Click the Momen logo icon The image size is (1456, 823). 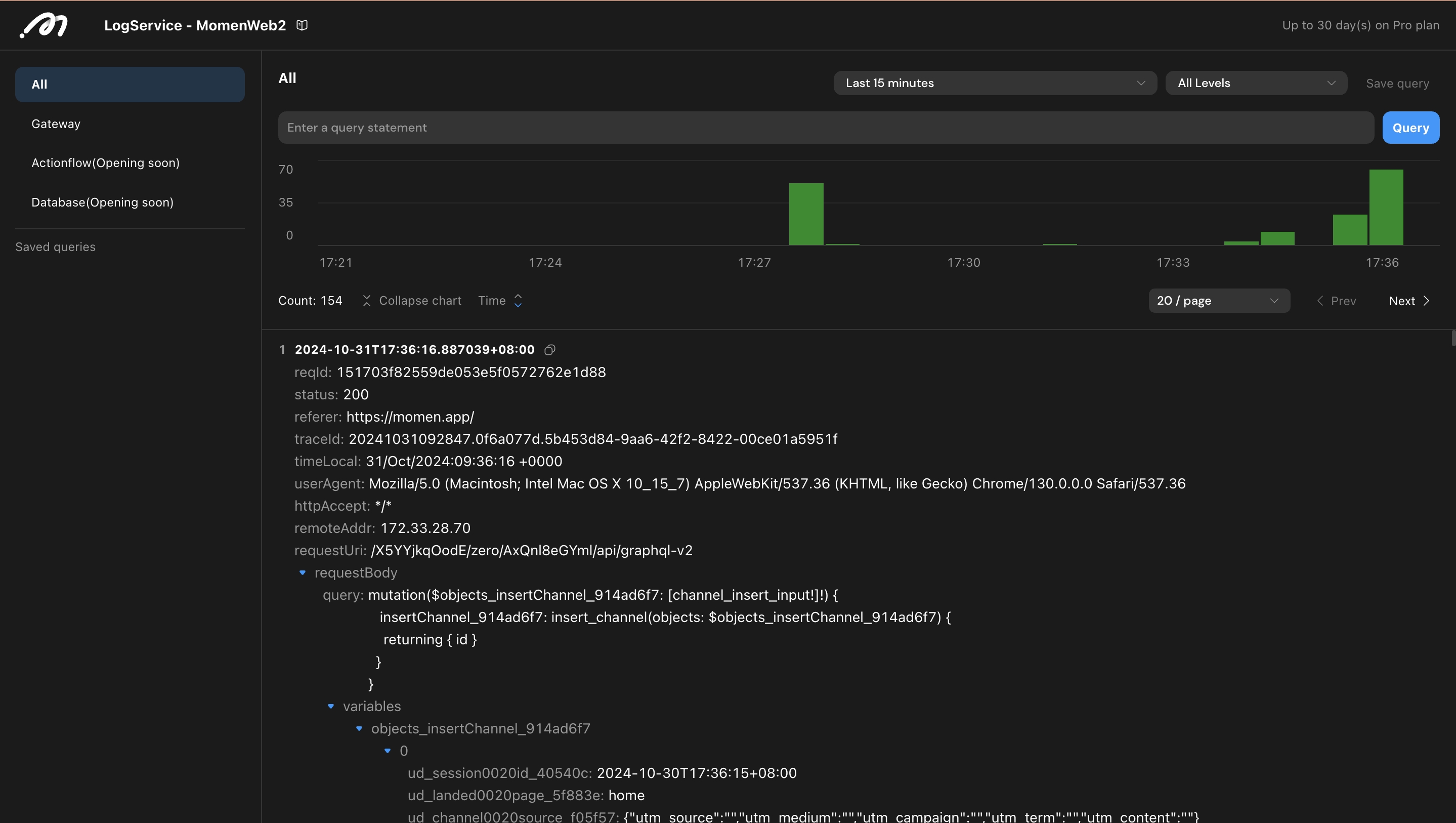pos(44,25)
